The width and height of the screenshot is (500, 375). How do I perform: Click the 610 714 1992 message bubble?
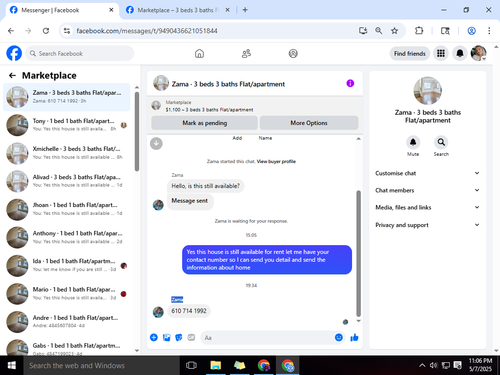(x=189, y=311)
